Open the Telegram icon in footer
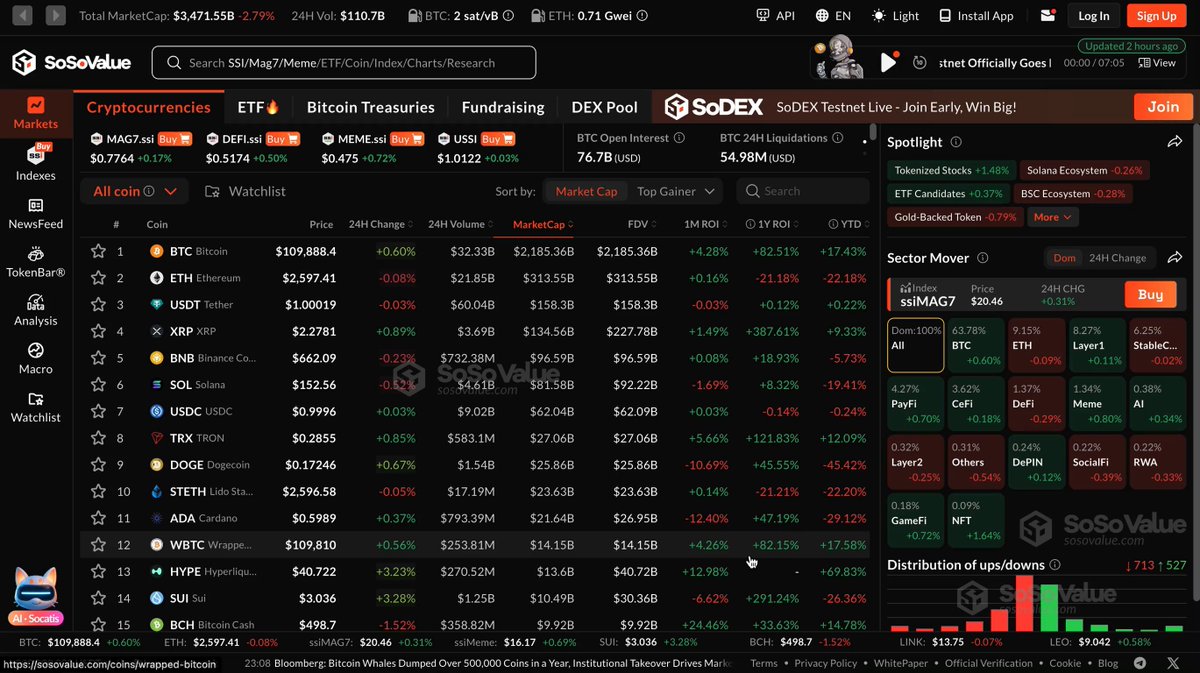 [1140, 663]
